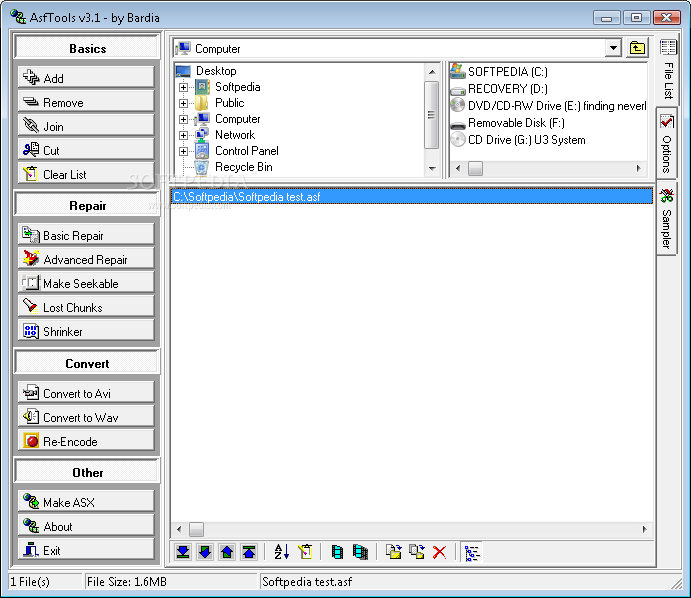Click the Add button
691x598 pixels.
pos(86,78)
